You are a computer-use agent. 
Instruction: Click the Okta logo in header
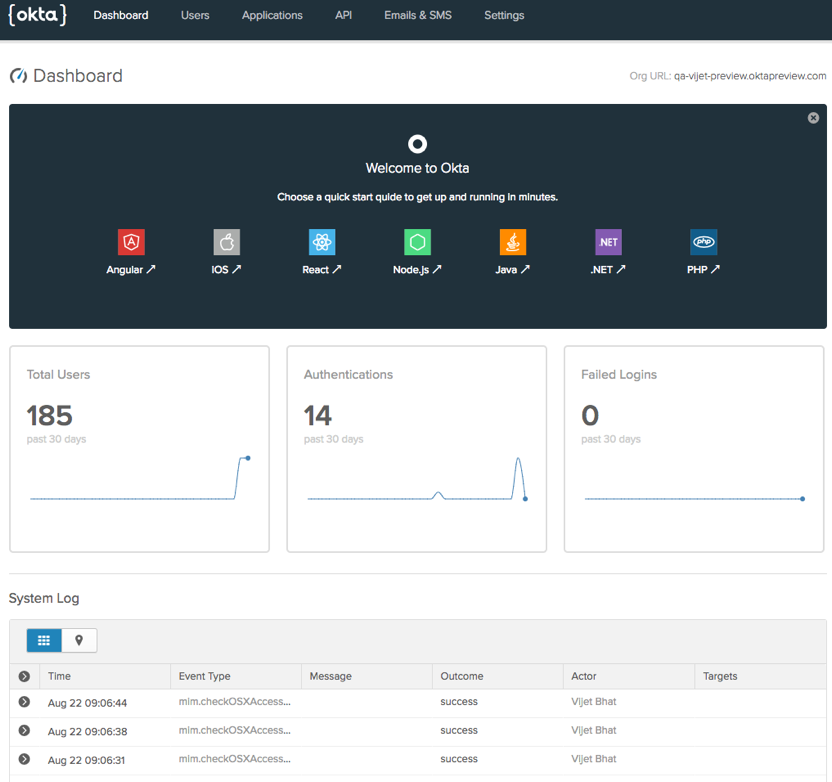(x=37, y=15)
